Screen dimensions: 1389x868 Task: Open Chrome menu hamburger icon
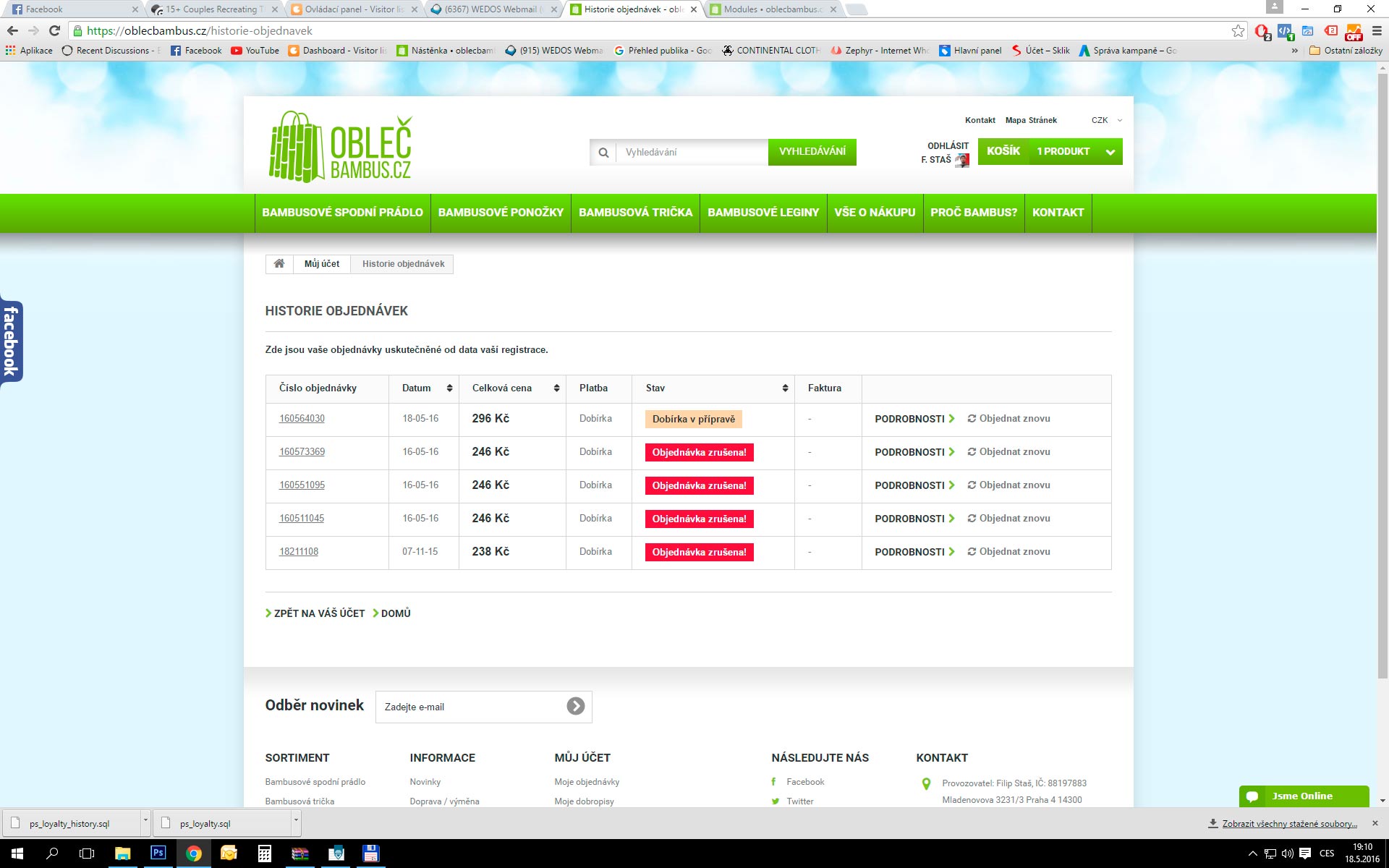pos(1377,31)
